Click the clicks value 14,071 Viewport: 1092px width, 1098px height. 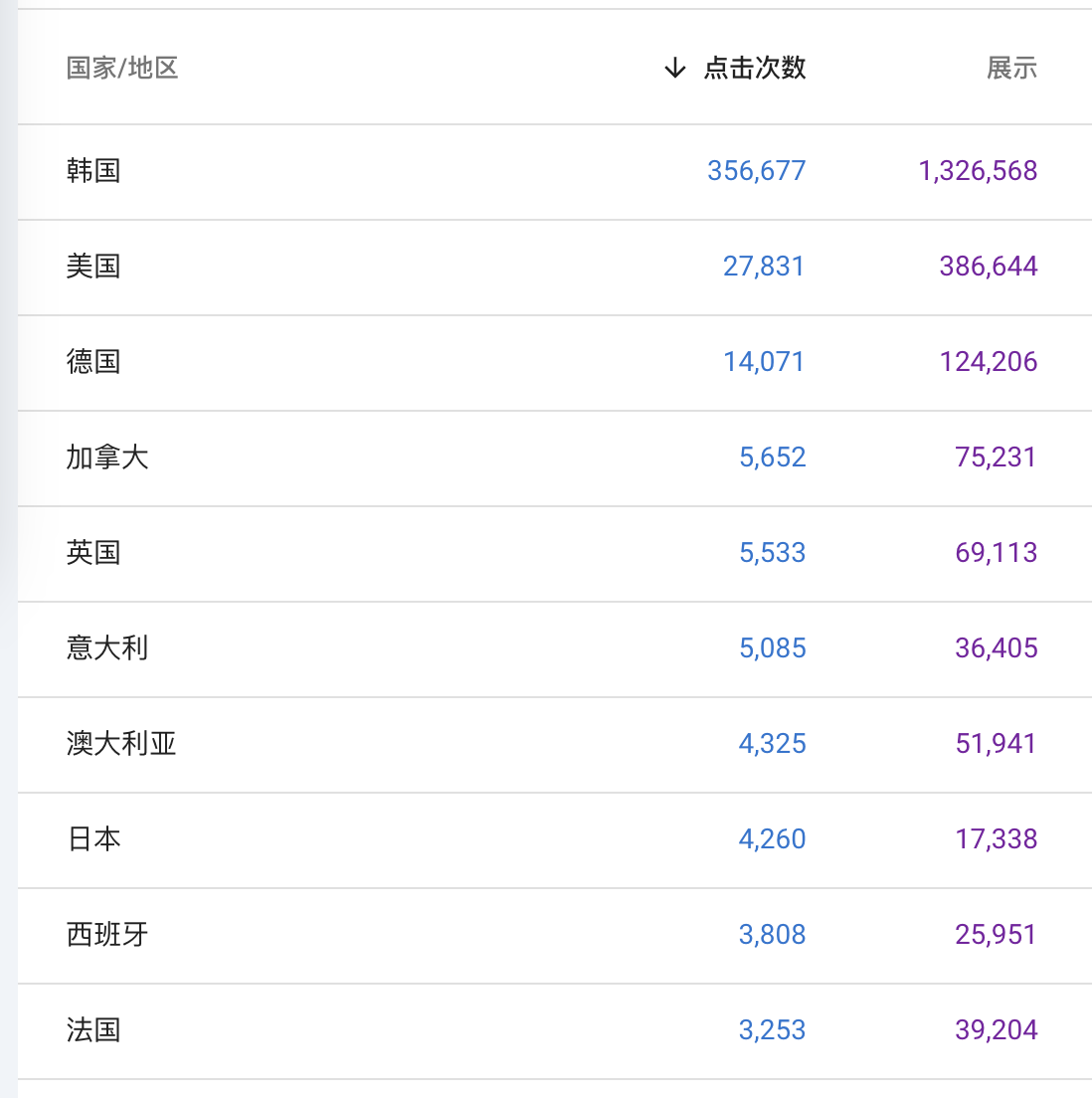point(764,362)
